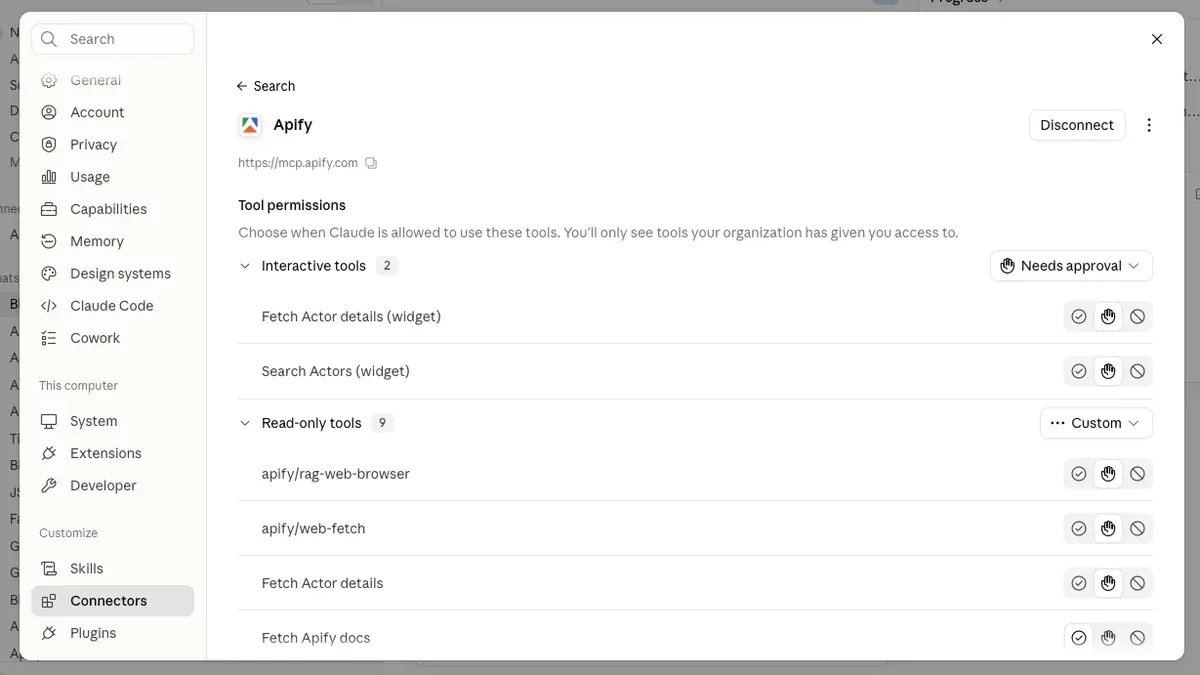1200x675 pixels.
Task: Collapse the Read-only tools section
Action: 245,423
